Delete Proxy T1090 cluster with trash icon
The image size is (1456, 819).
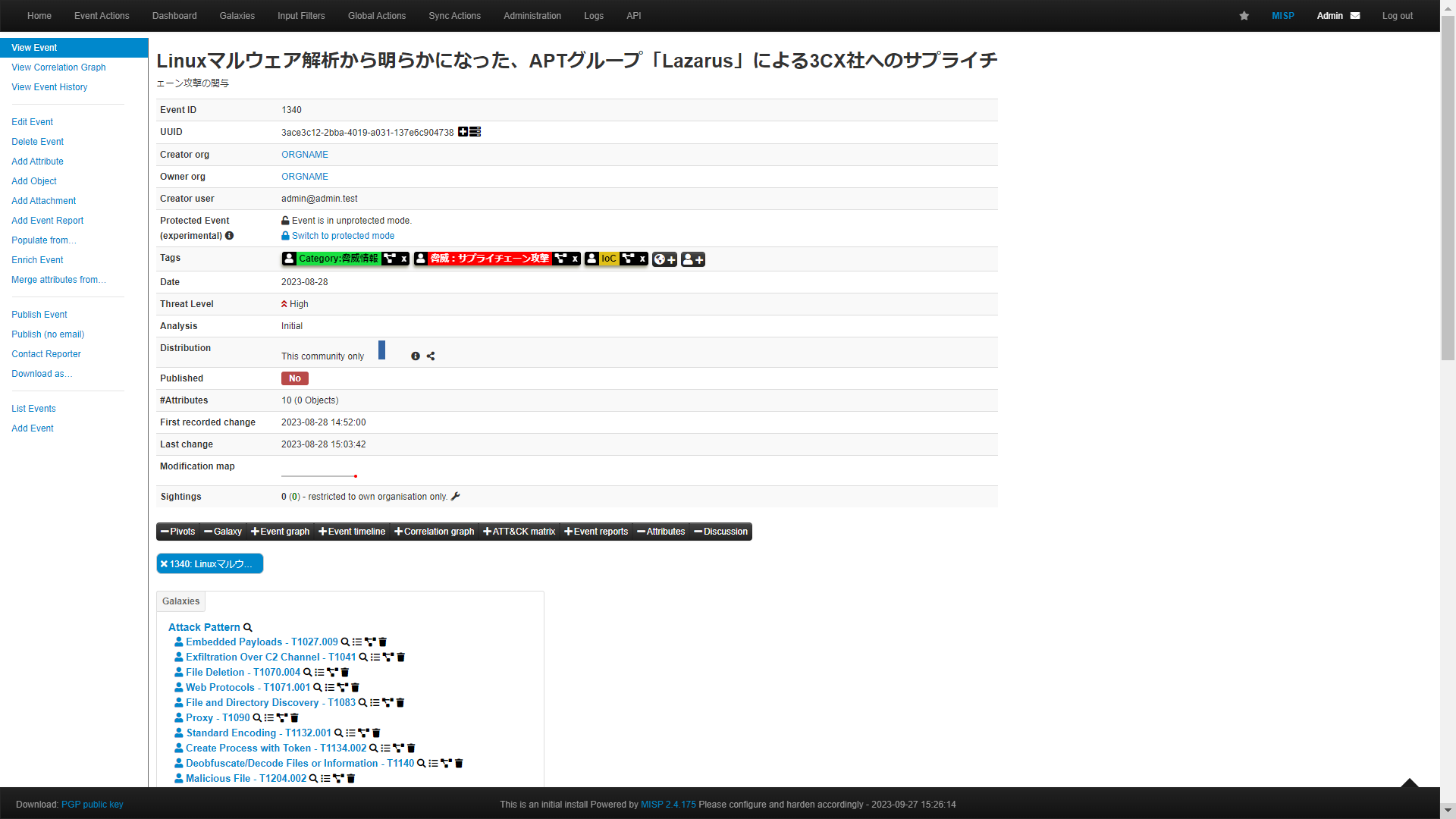click(295, 718)
